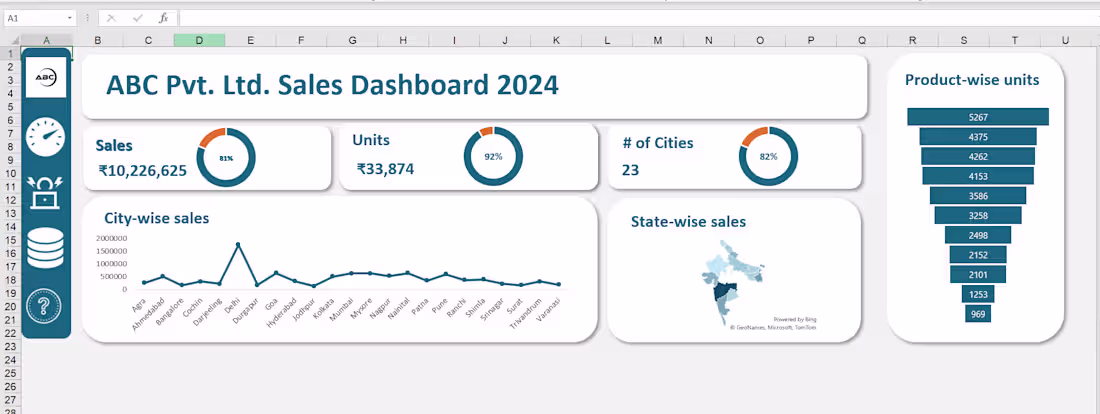Click the Delhi peak point on line chart
Image resolution: width=1100 pixels, height=414 pixels.
[x=238, y=245]
